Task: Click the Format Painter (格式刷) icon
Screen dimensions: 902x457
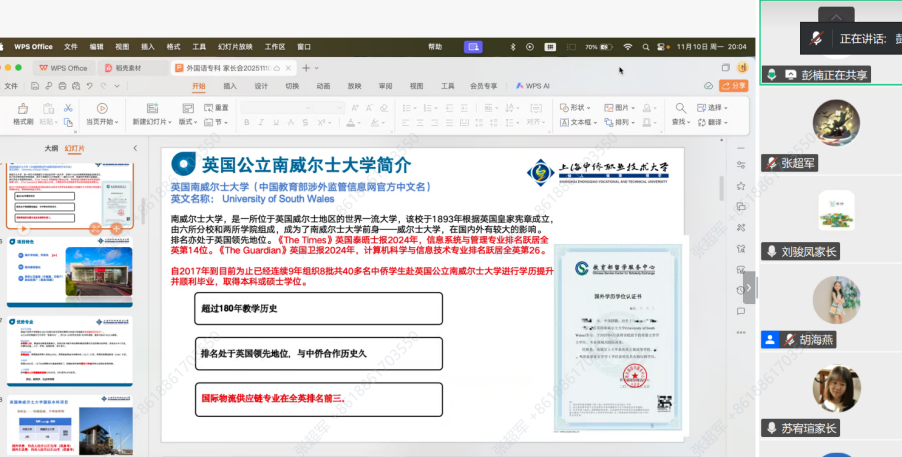Action: (22, 108)
